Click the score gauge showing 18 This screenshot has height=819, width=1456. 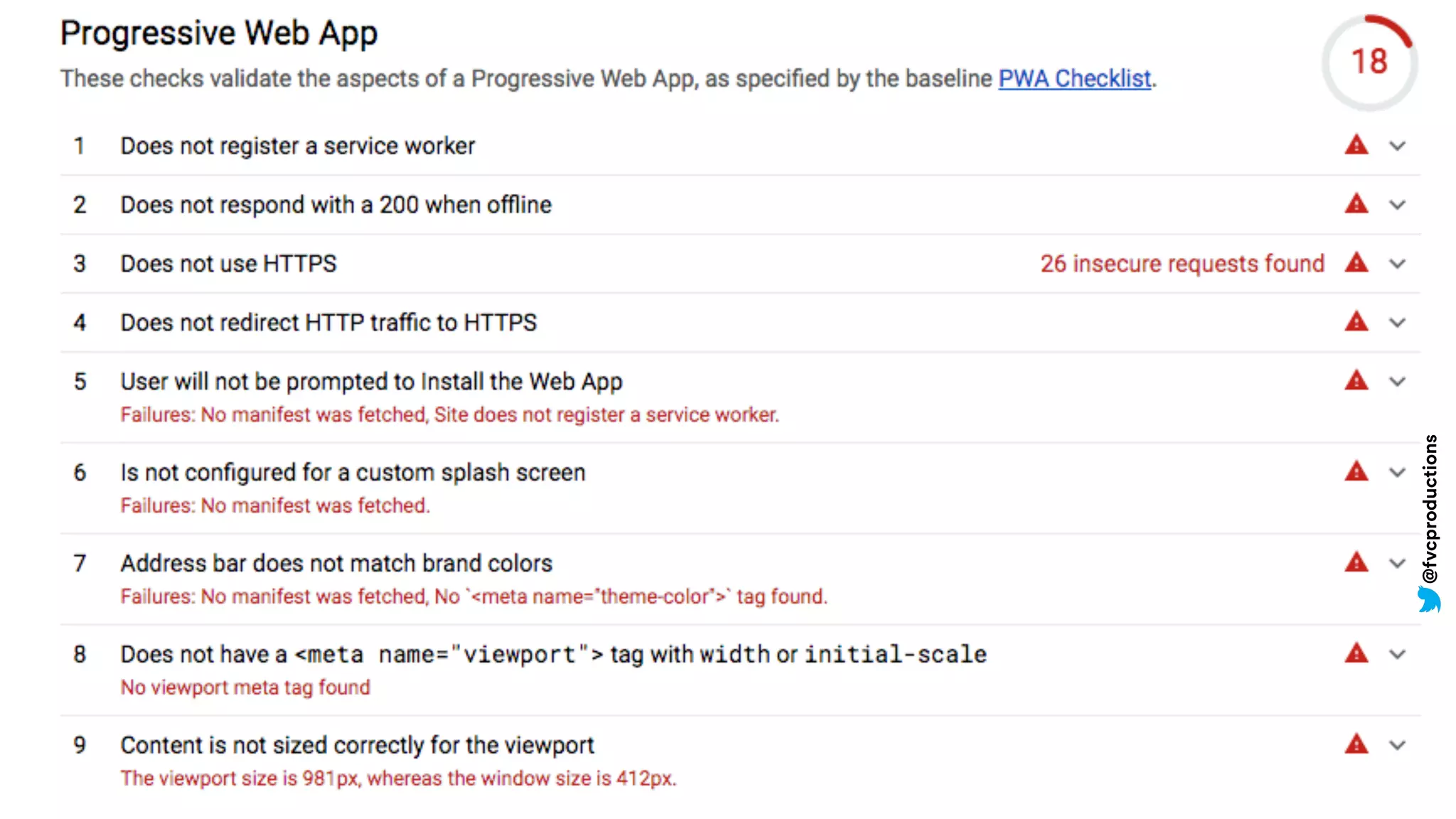pos(1369,62)
